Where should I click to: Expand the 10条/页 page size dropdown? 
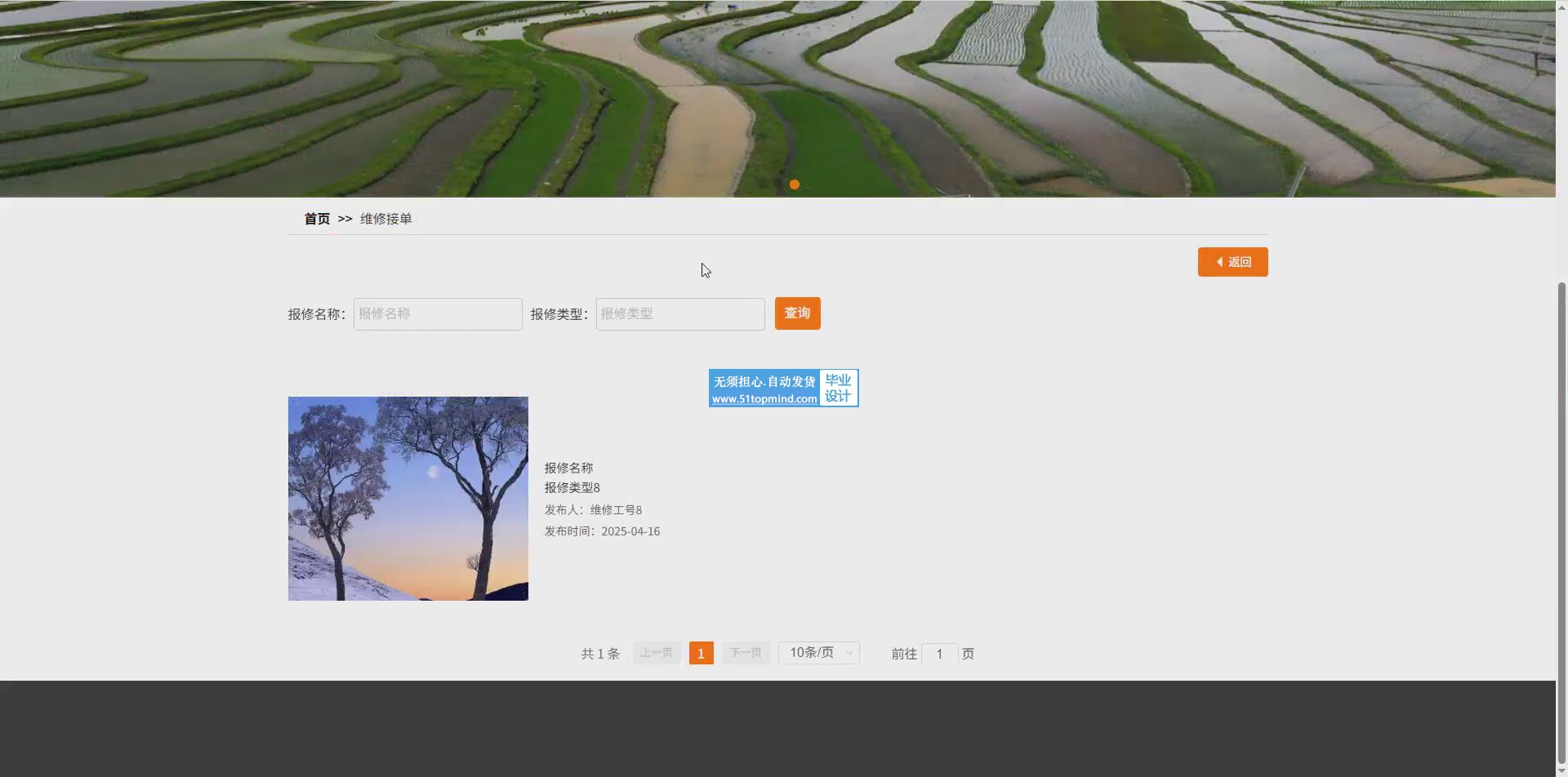[818, 653]
